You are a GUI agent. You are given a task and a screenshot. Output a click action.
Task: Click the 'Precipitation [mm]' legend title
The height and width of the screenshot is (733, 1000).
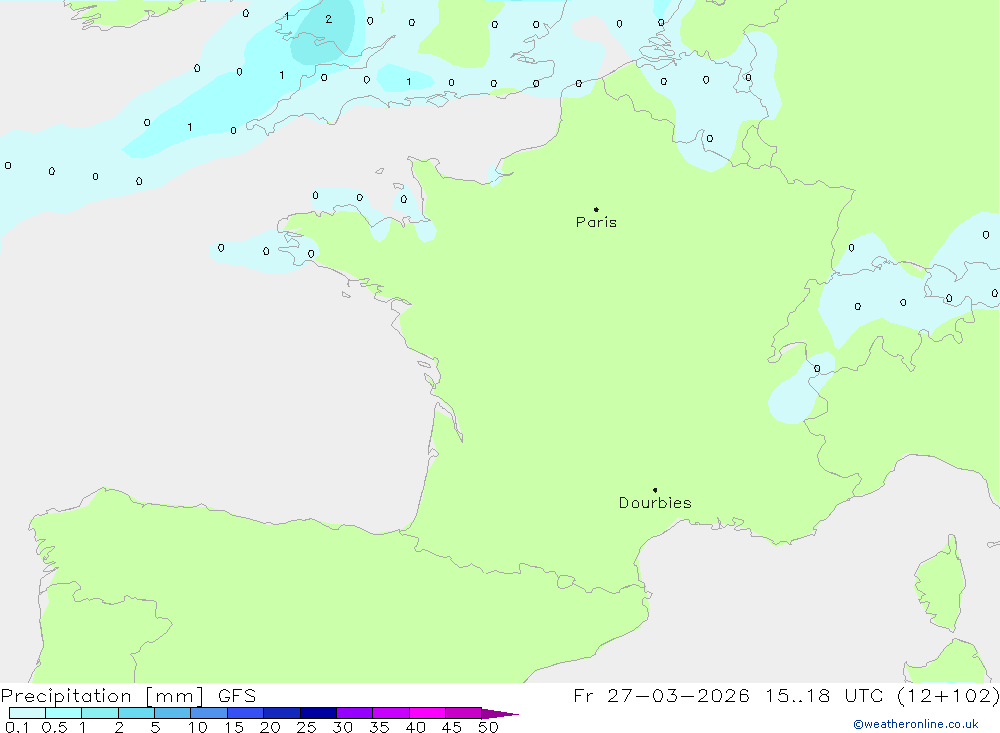102,696
